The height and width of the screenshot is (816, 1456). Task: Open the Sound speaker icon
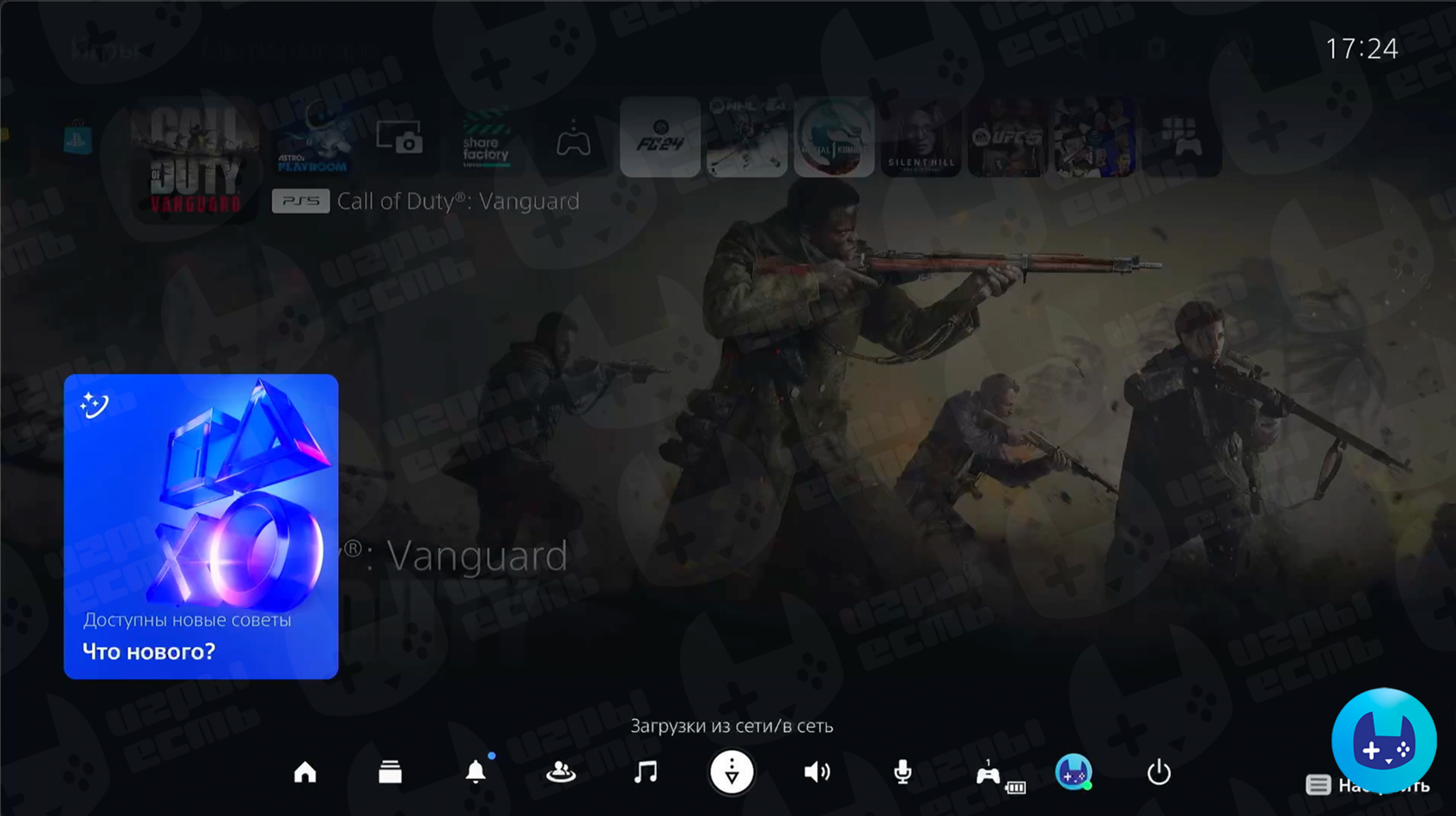pyautogui.click(x=816, y=772)
